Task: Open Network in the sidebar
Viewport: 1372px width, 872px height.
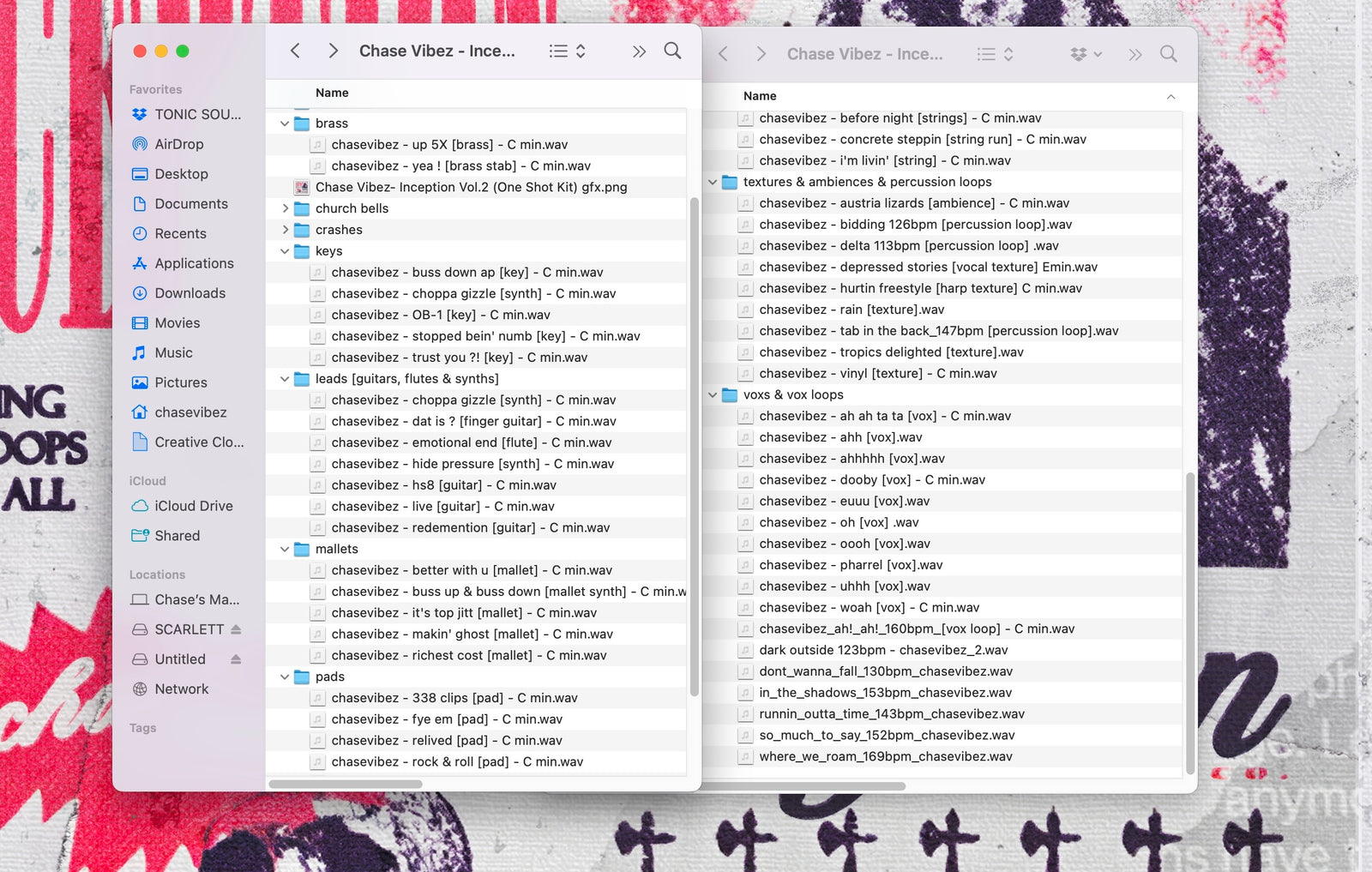Action: (170, 689)
